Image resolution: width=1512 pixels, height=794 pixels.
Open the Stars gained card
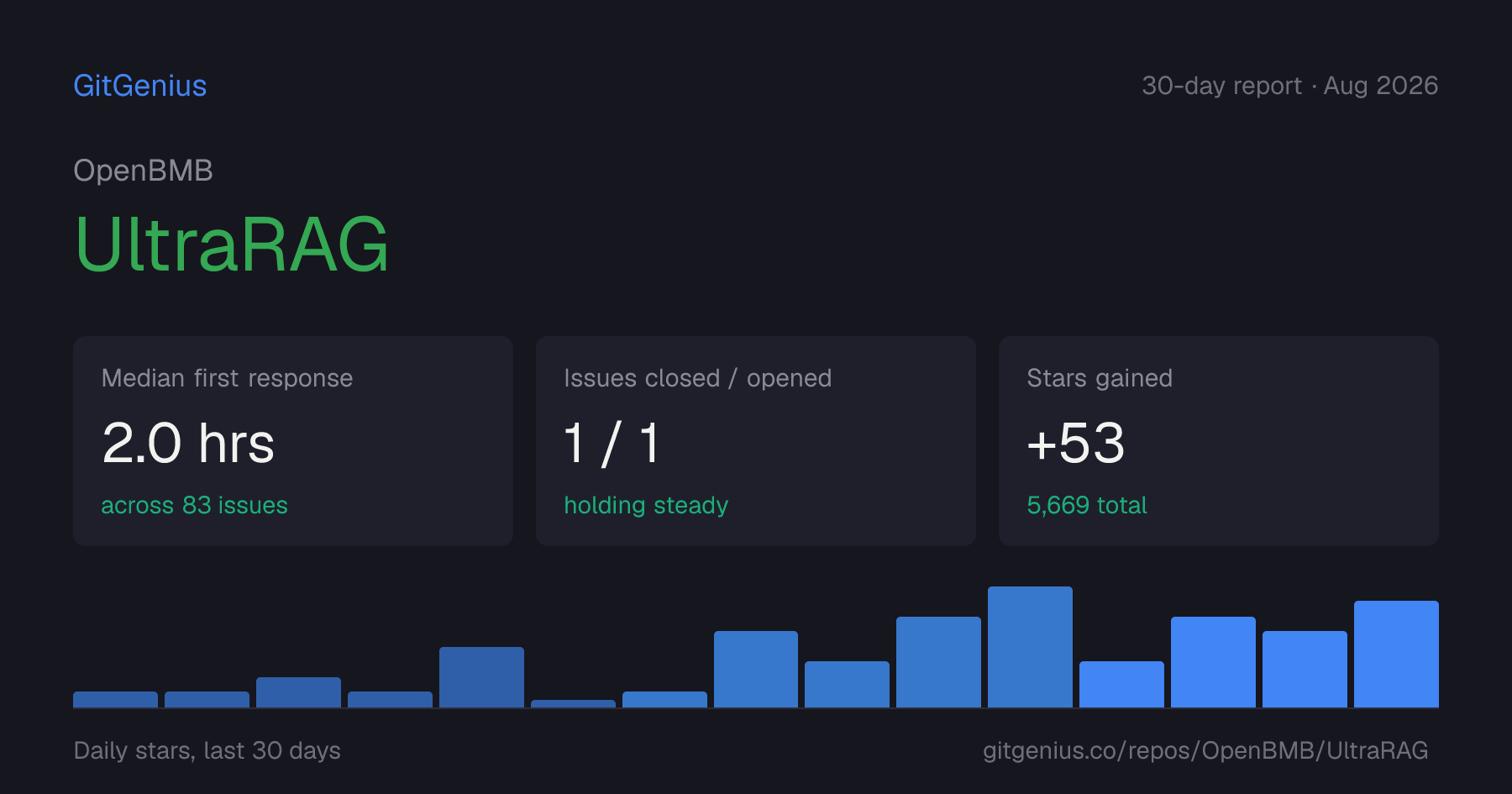1219,441
